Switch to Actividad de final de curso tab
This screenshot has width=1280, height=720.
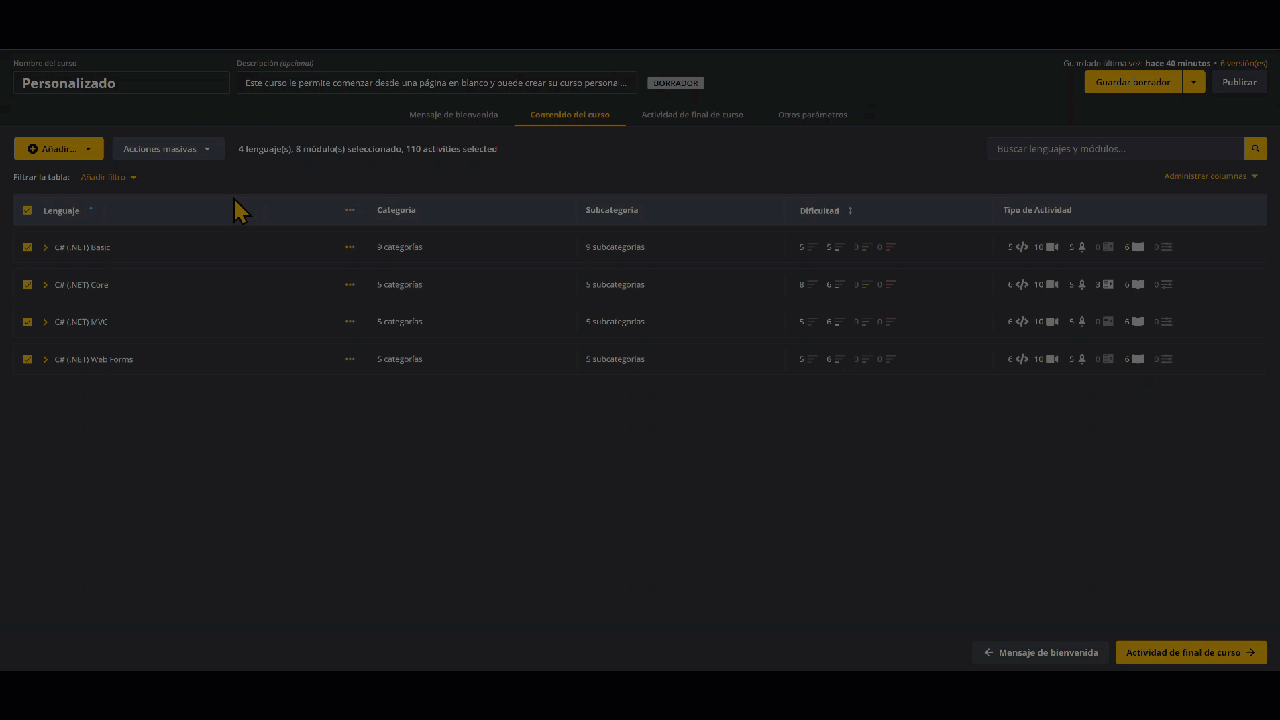pyautogui.click(x=692, y=115)
